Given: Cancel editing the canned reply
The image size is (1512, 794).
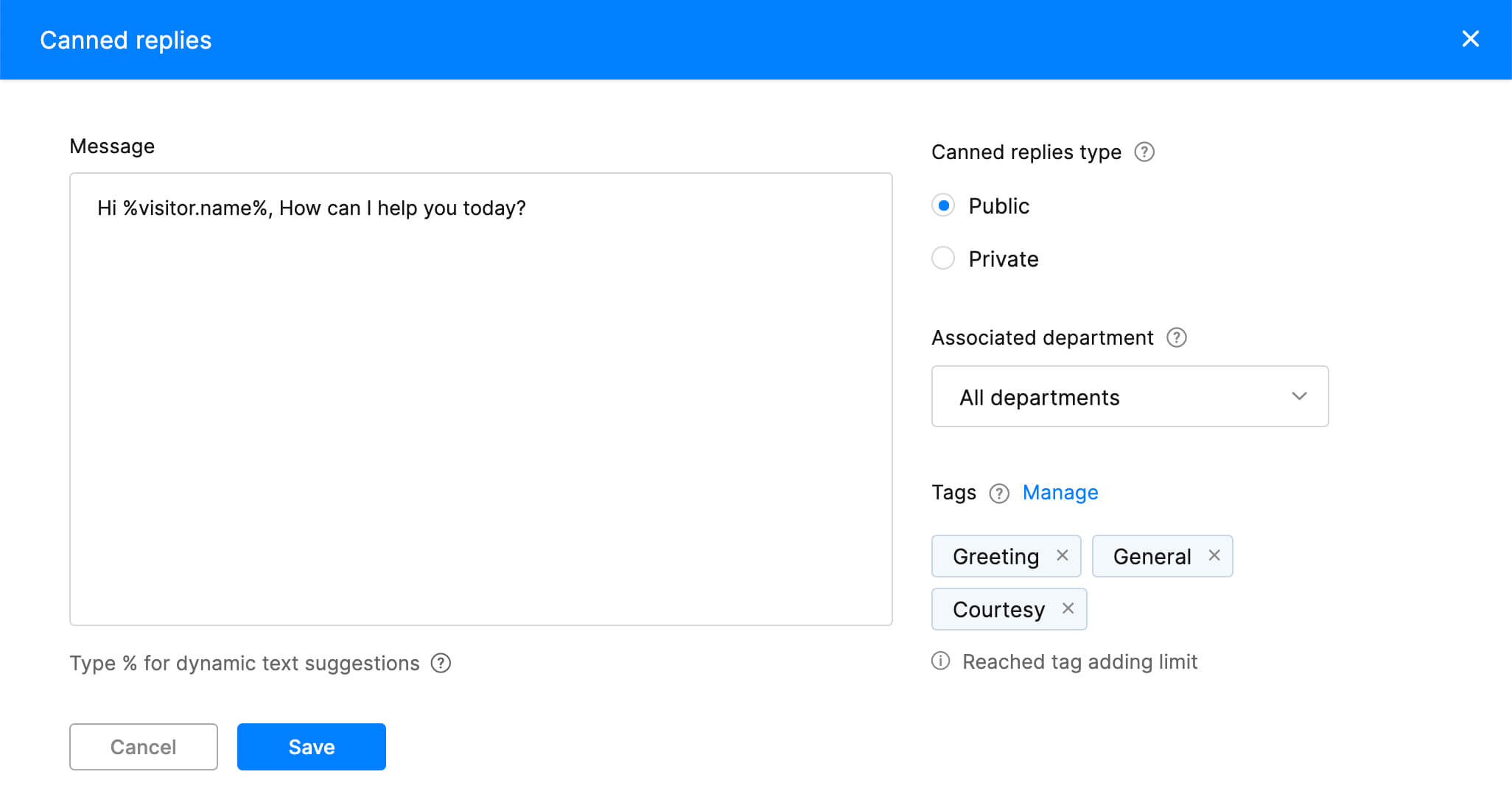Looking at the screenshot, I should (143, 747).
